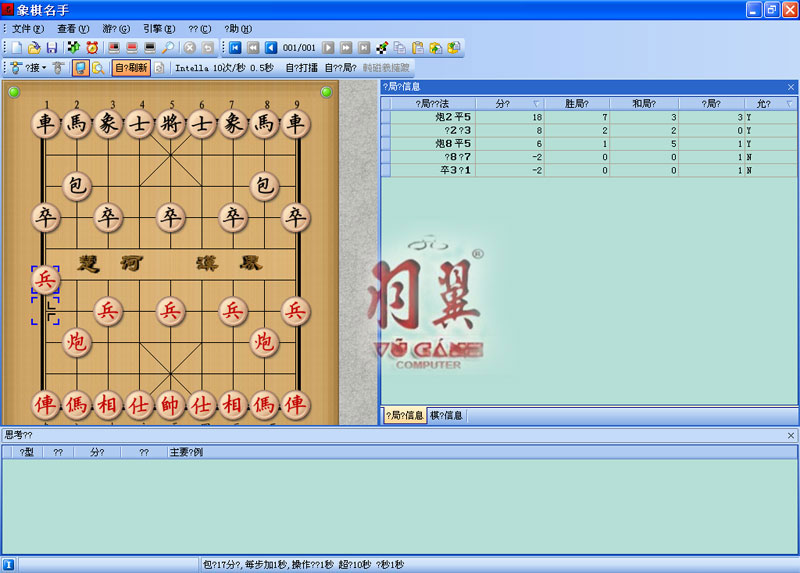Toggle the blue monitor screen icon
Image resolution: width=800 pixels, height=573 pixels.
pyautogui.click(x=80, y=68)
